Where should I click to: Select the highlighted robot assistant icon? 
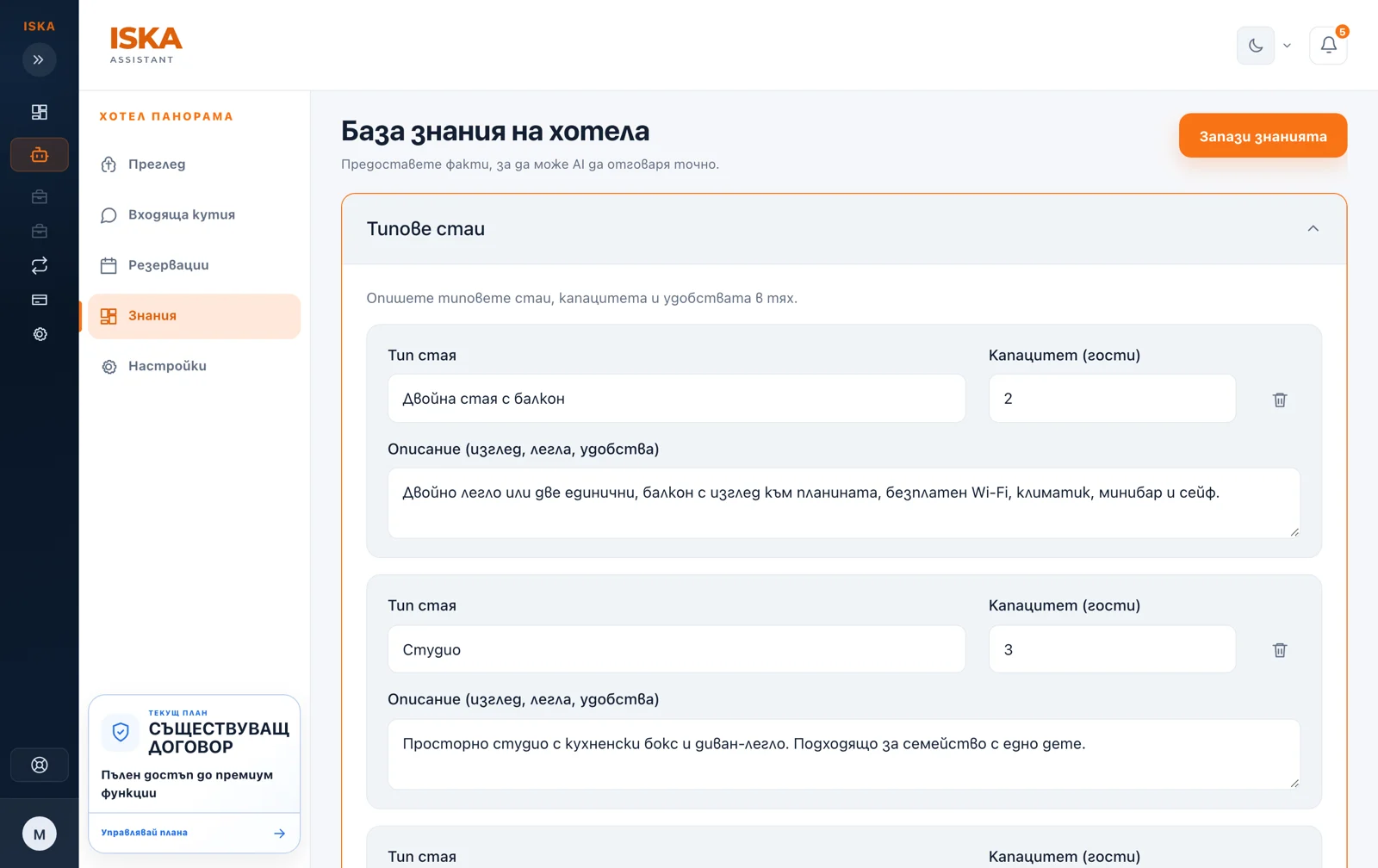click(39, 155)
